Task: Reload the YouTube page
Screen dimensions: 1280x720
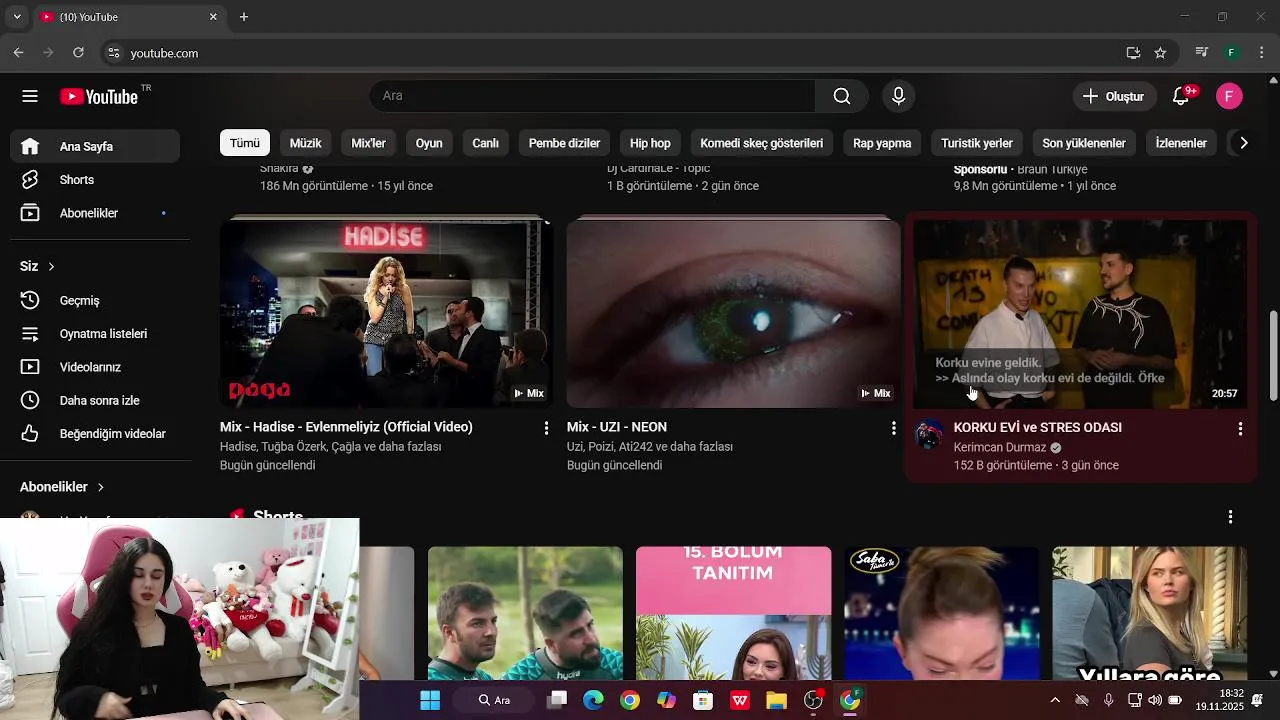Action: [78, 53]
